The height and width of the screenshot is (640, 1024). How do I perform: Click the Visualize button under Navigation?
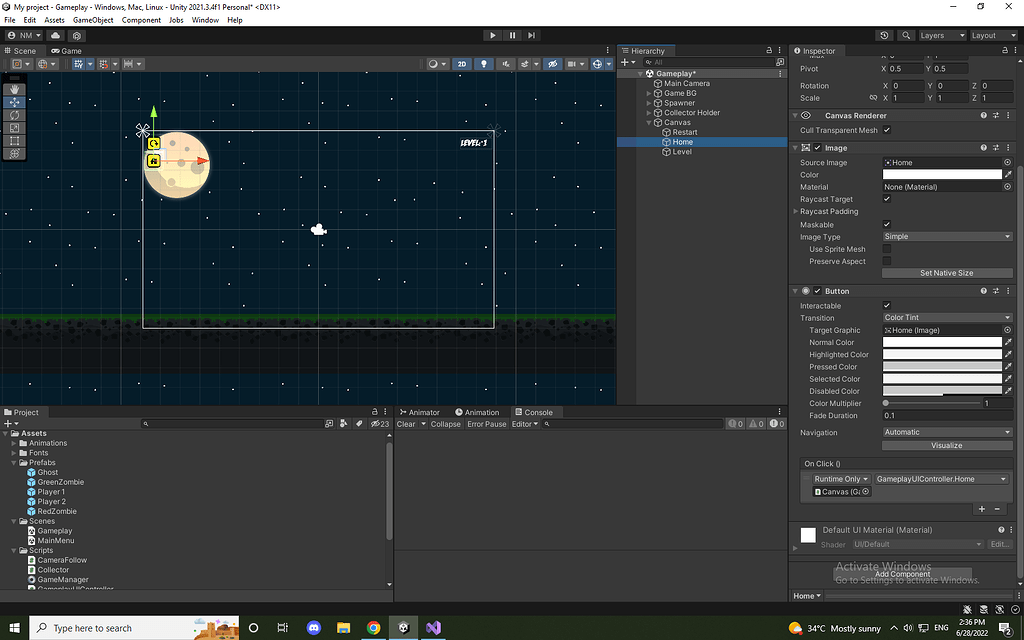point(946,444)
